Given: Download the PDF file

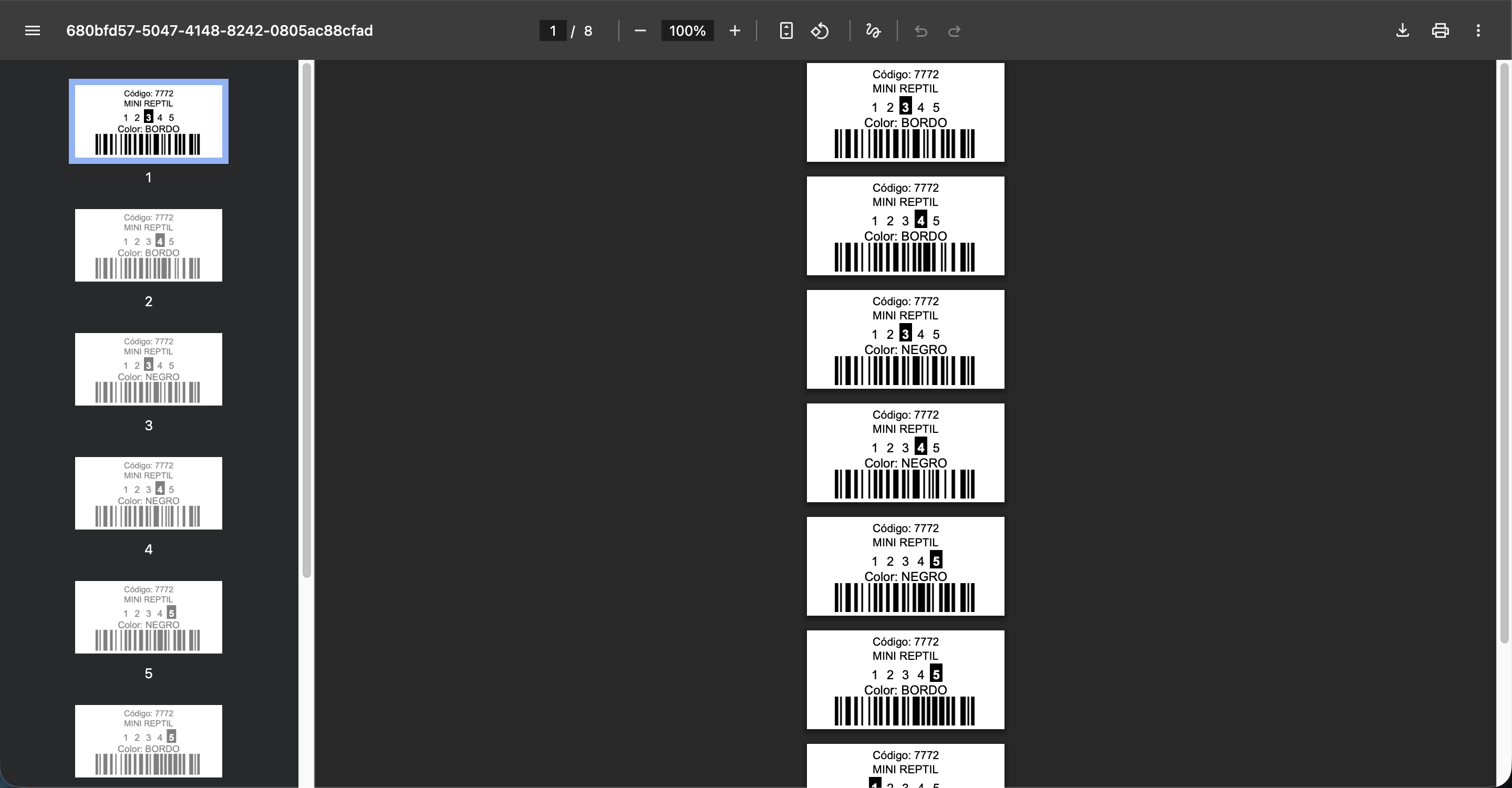Looking at the screenshot, I should tap(1402, 30).
